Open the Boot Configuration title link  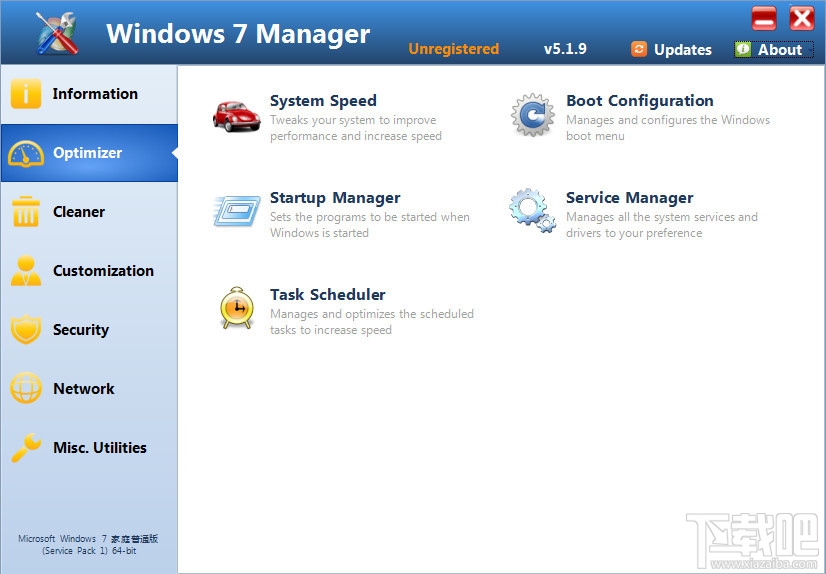pyautogui.click(x=640, y=101)
